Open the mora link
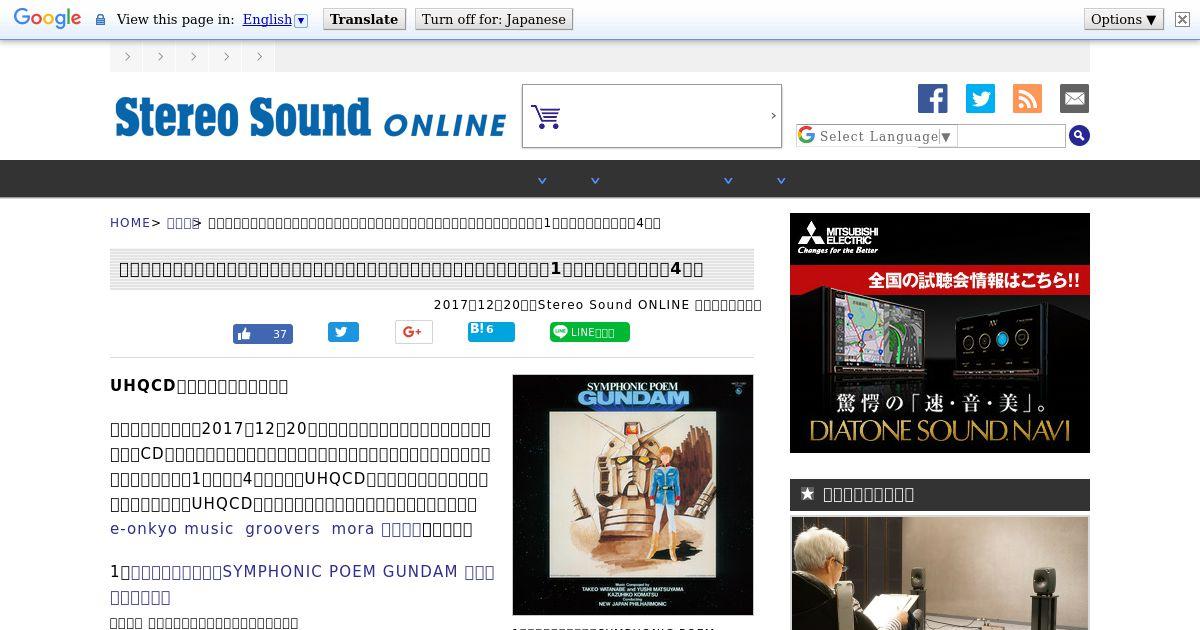Viewport: 1200px width, 630px height. point(353,528)
